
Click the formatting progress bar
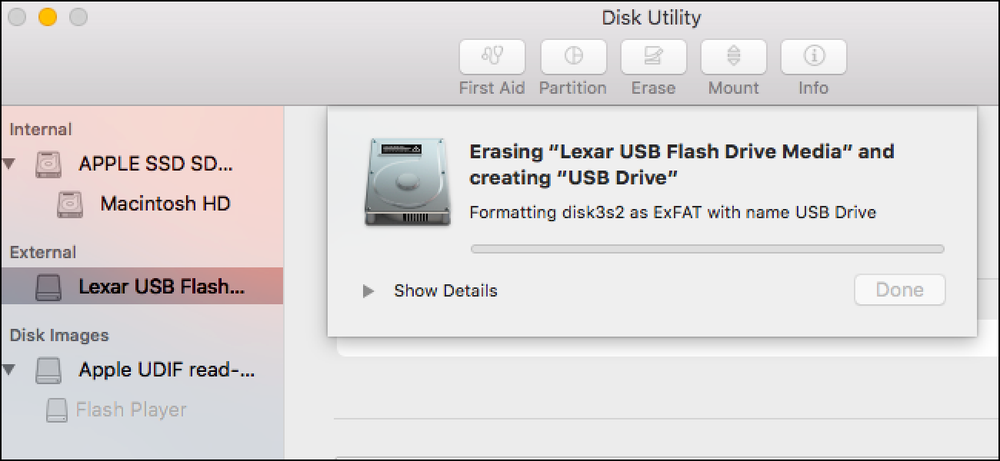(x=707, y=249)
